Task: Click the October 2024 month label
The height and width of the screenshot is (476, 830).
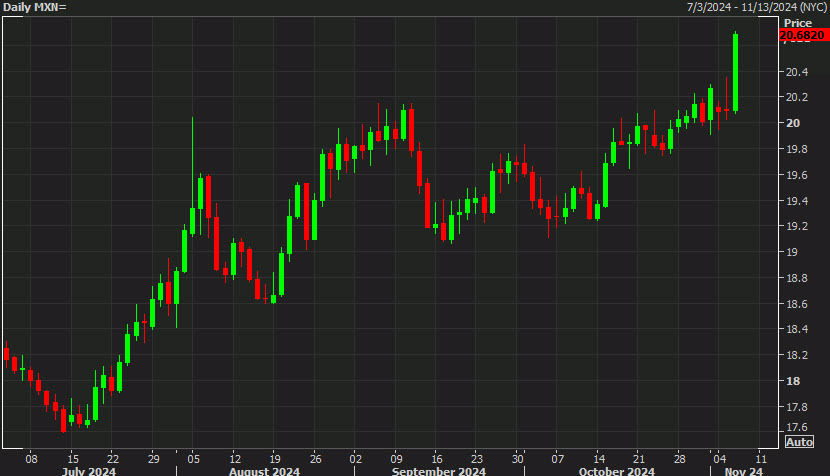Action: (616, 470)
